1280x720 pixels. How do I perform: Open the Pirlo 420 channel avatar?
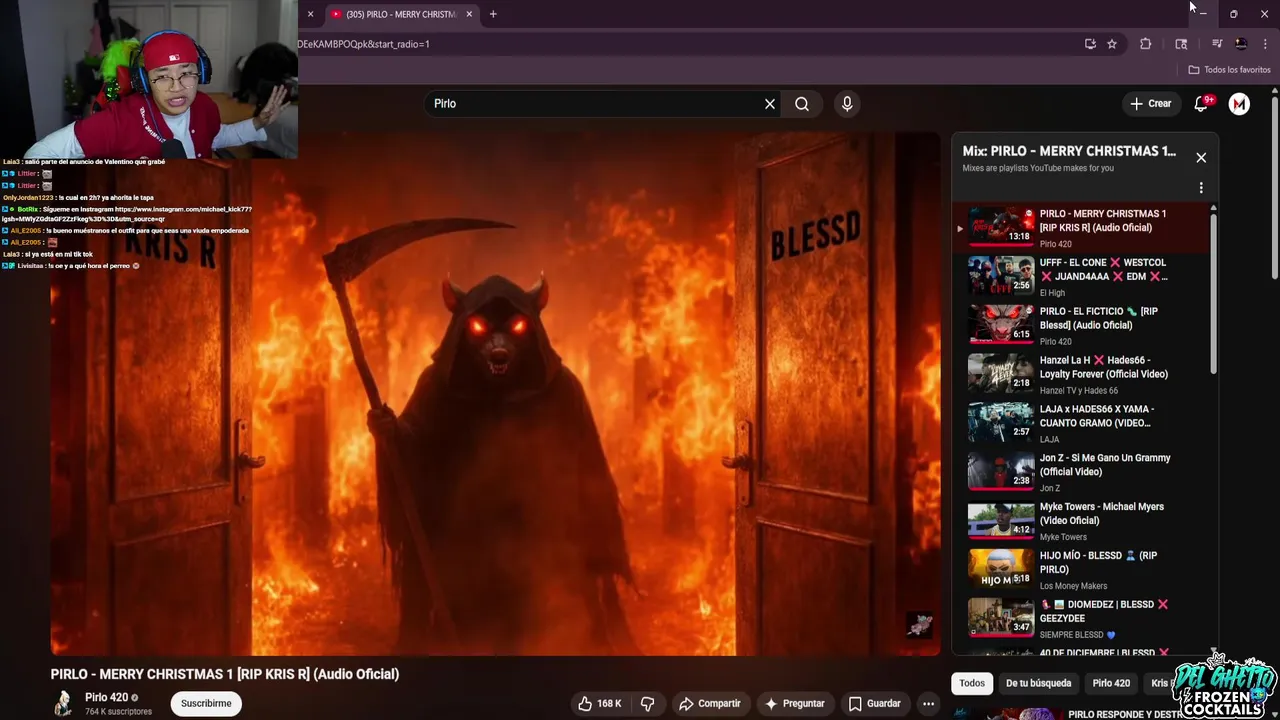63,703
